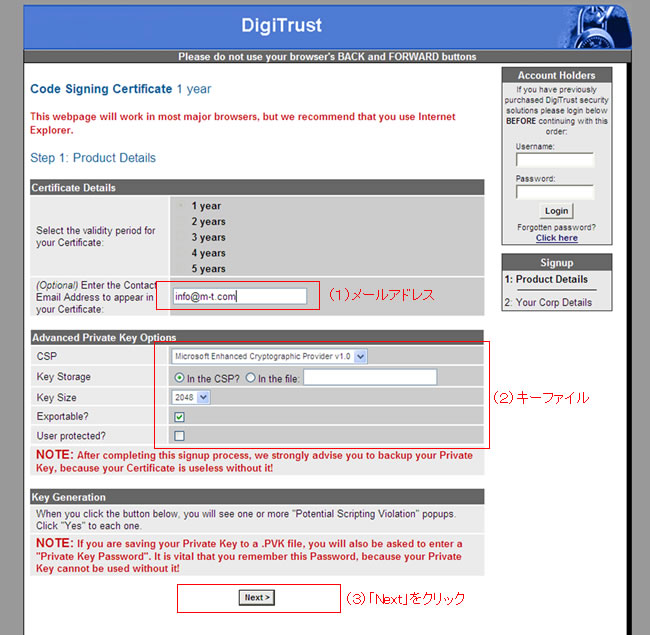Open the forgotten password 'Click here' link

[x=556, y=238]
